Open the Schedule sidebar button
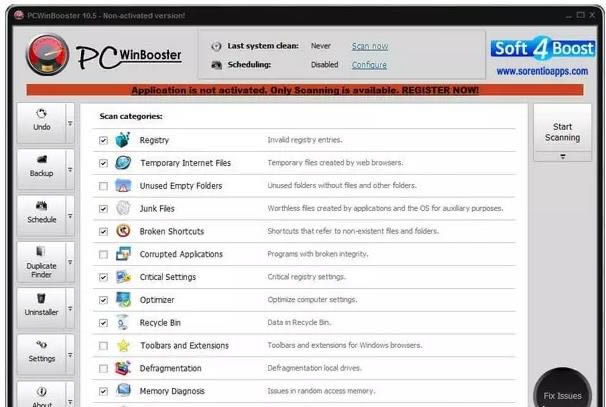 point(41,216)
